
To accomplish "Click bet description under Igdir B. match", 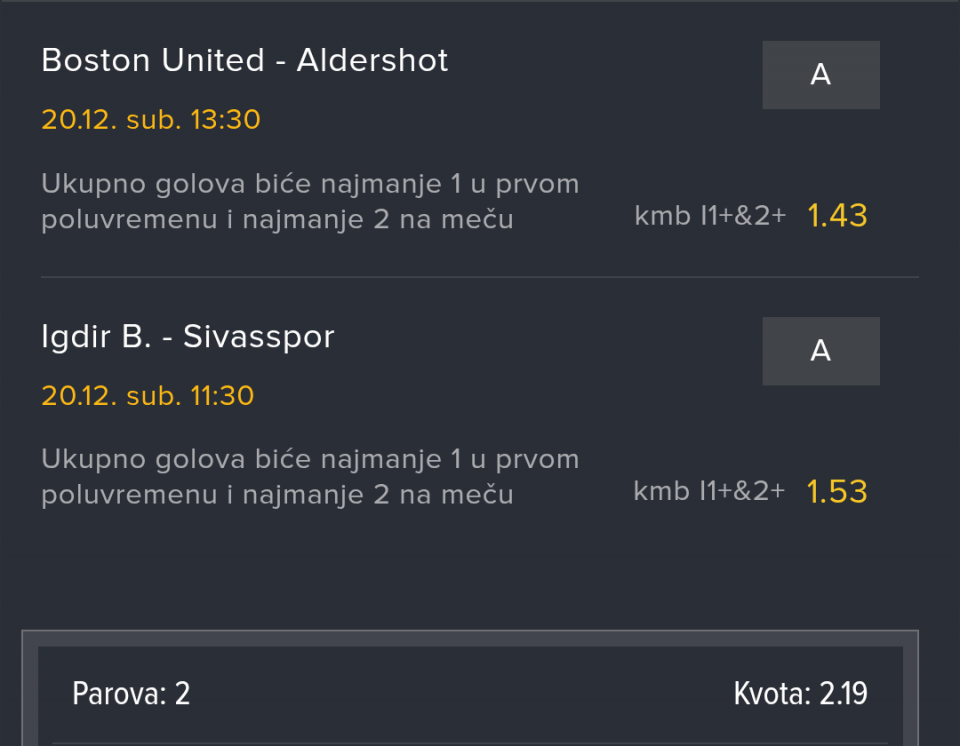I will pos(310,477).
